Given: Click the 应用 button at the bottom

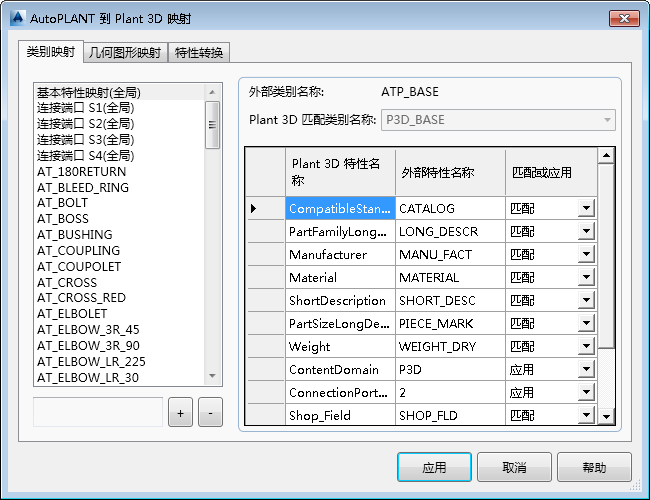Looking at the screenshot, I should [x=434, y=467].
